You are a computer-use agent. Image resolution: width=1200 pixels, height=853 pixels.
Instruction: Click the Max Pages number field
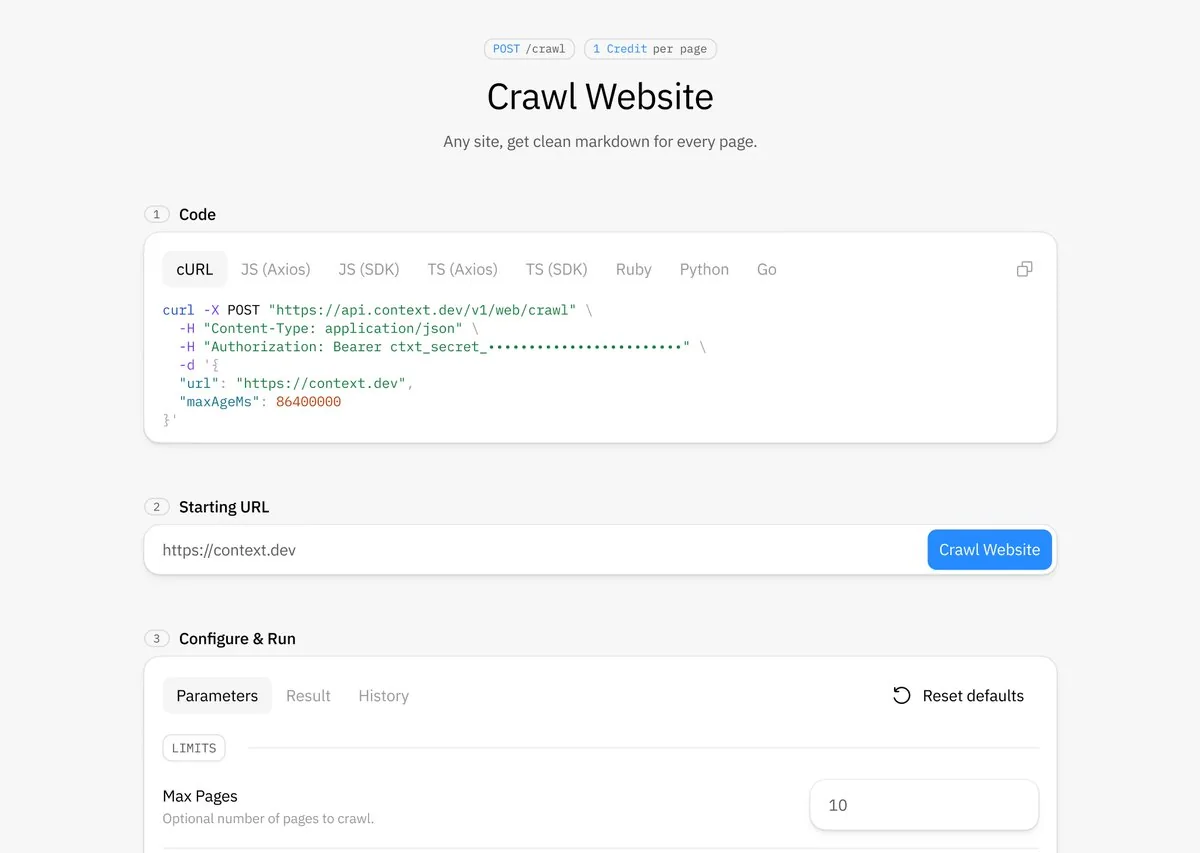(924, 805)
